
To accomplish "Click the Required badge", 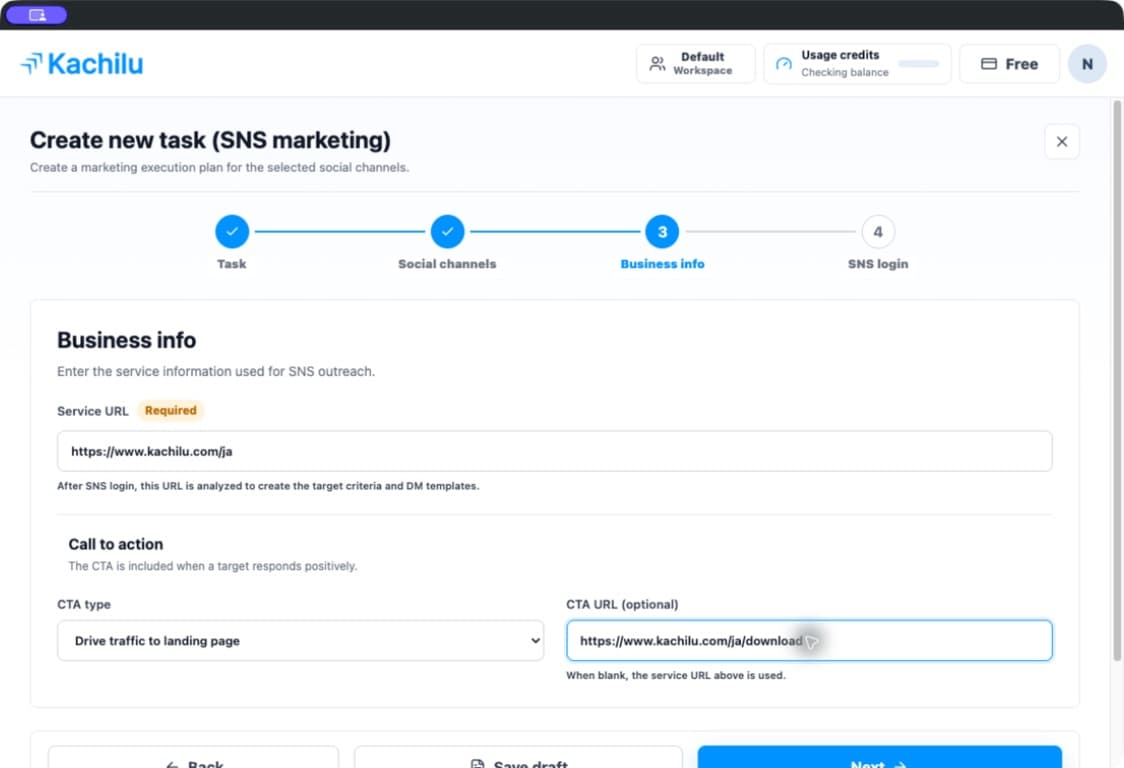I will tap(171, 410).
